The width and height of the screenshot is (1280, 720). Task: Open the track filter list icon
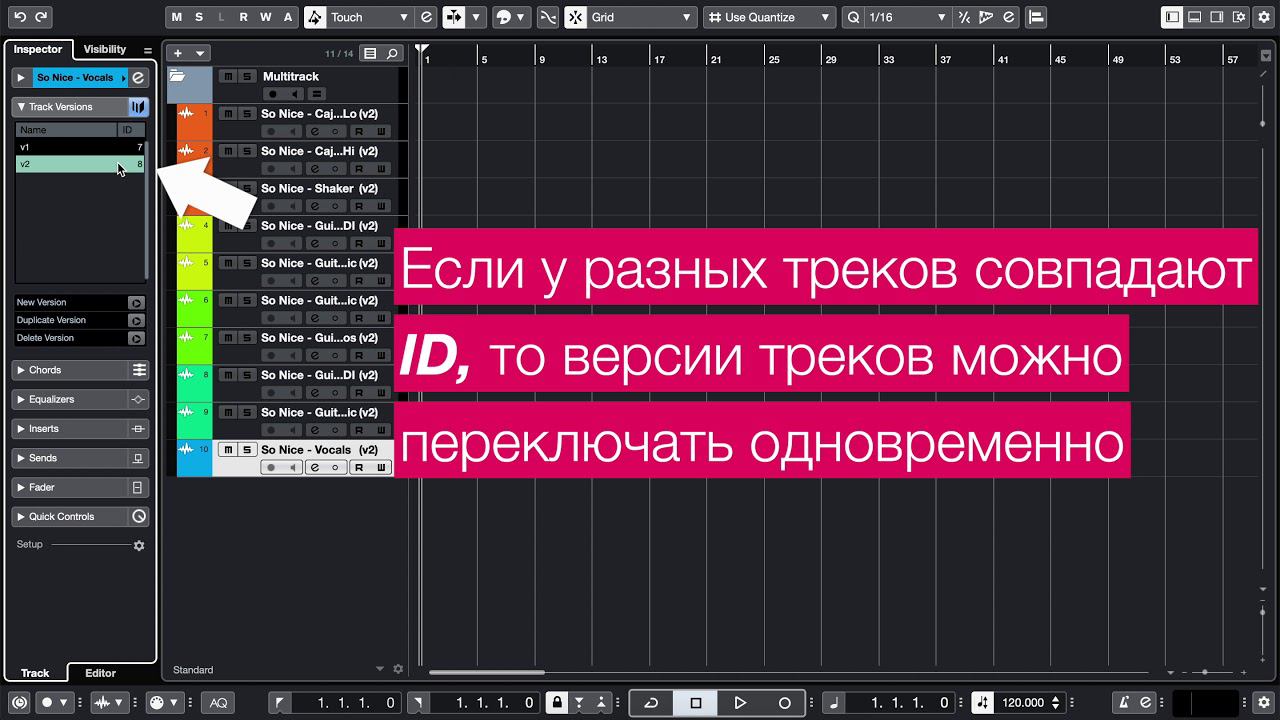(371, 53)
